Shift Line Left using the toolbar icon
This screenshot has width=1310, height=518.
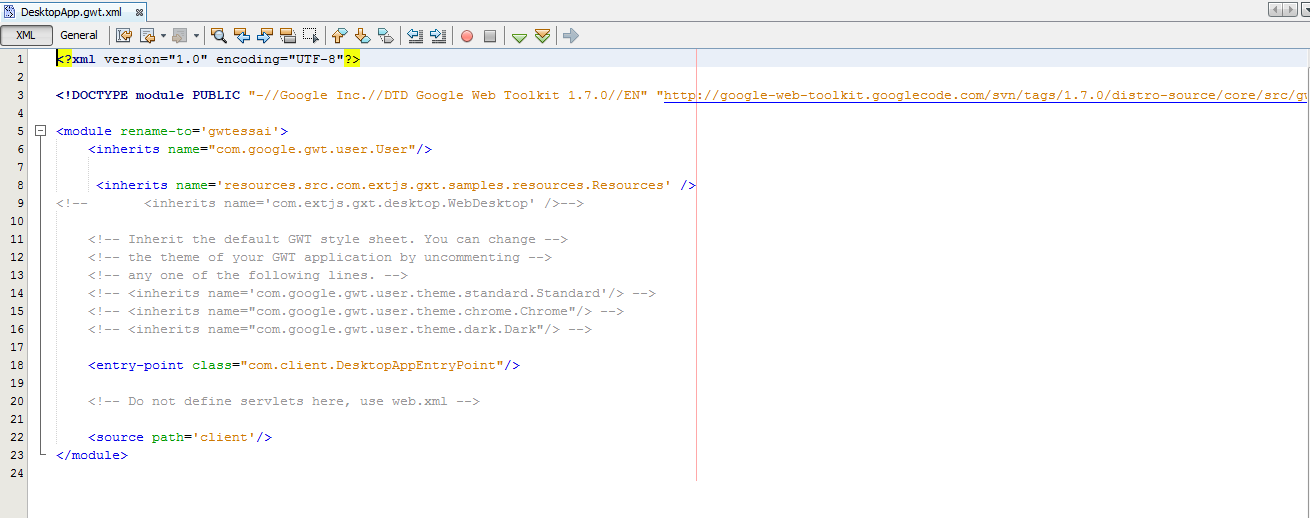[x=415, y=36]
